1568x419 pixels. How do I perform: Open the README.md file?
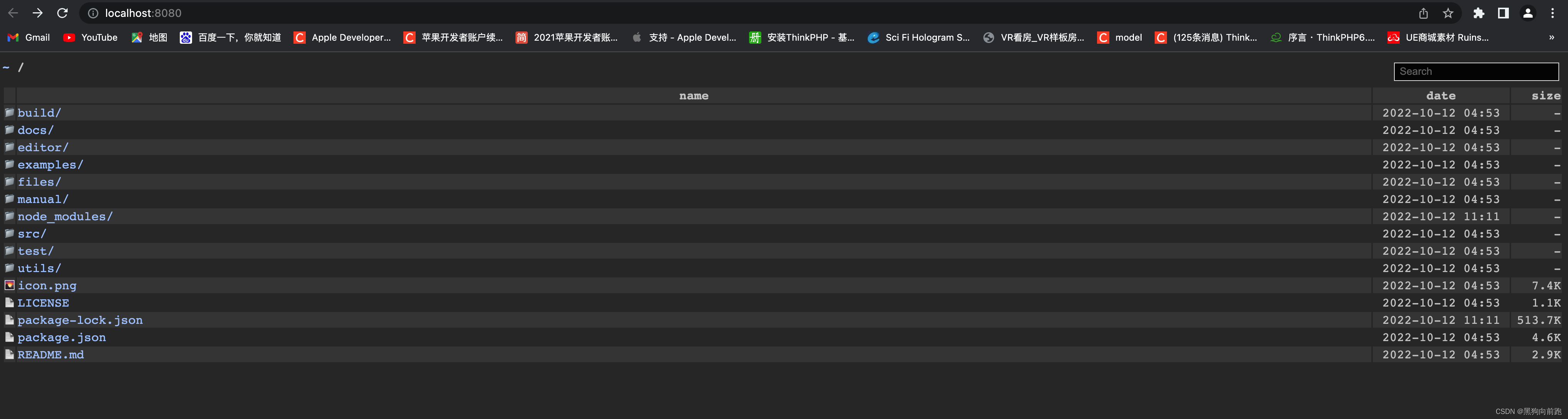coord(51,355)
